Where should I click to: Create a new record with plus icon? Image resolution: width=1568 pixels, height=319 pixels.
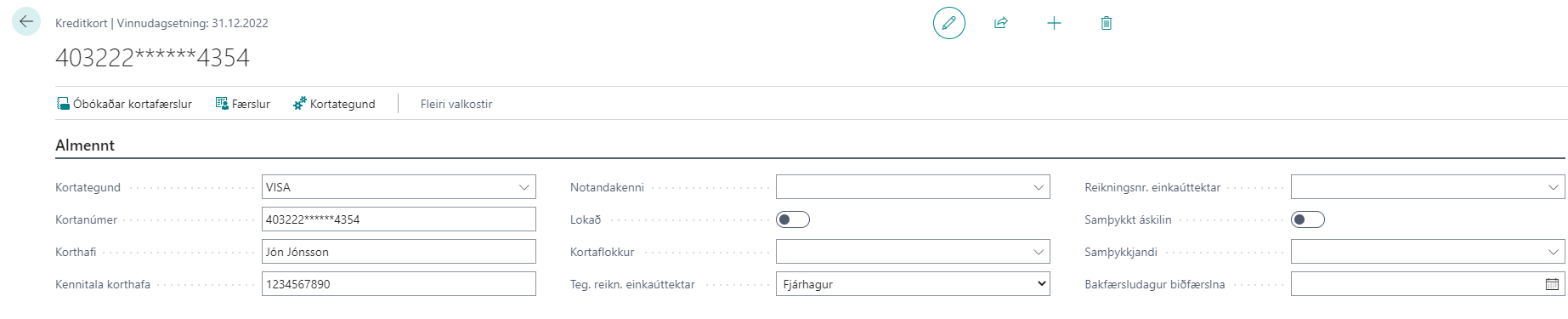point(1054,23)
